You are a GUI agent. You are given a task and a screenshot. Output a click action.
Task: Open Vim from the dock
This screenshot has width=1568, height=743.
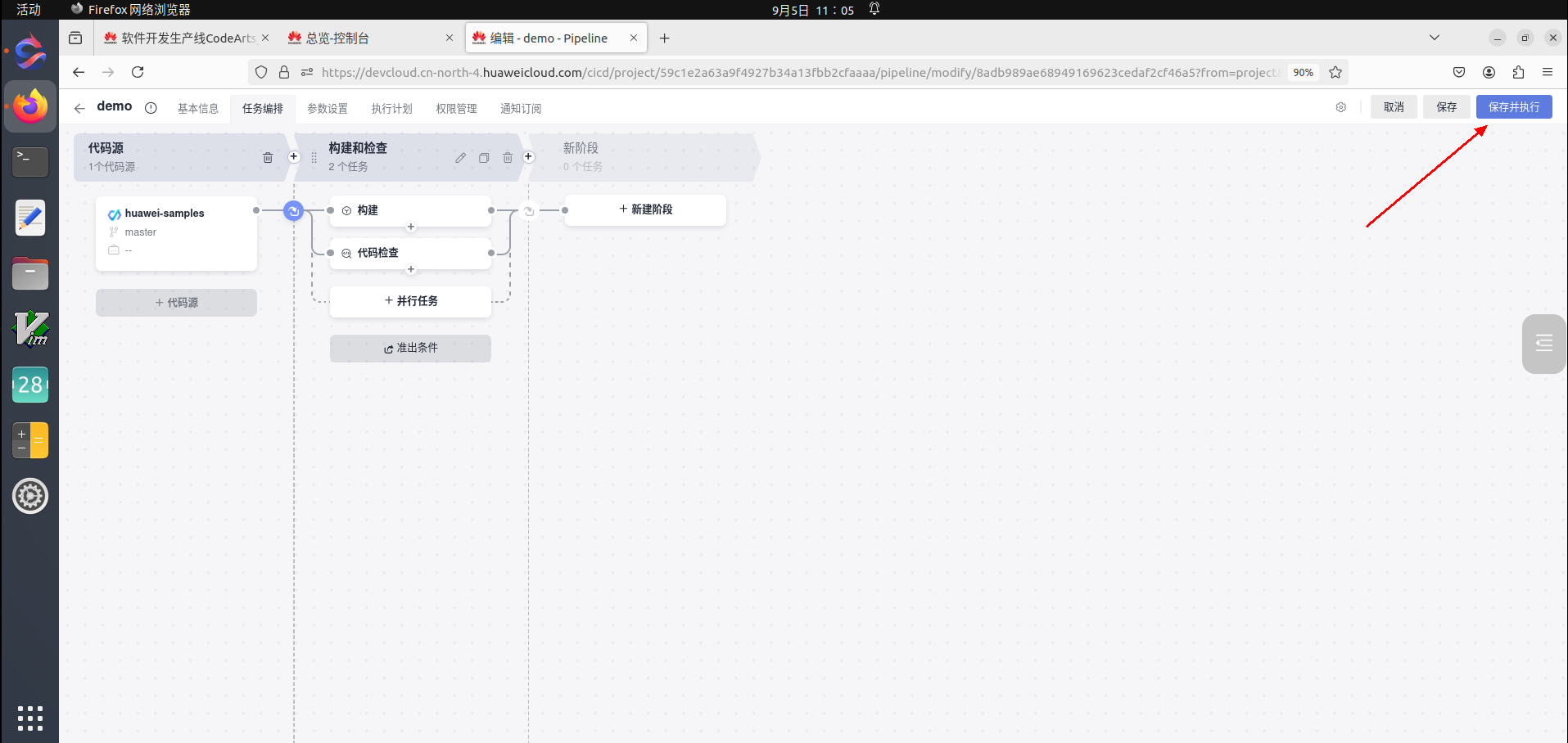(x=30, y=329)
